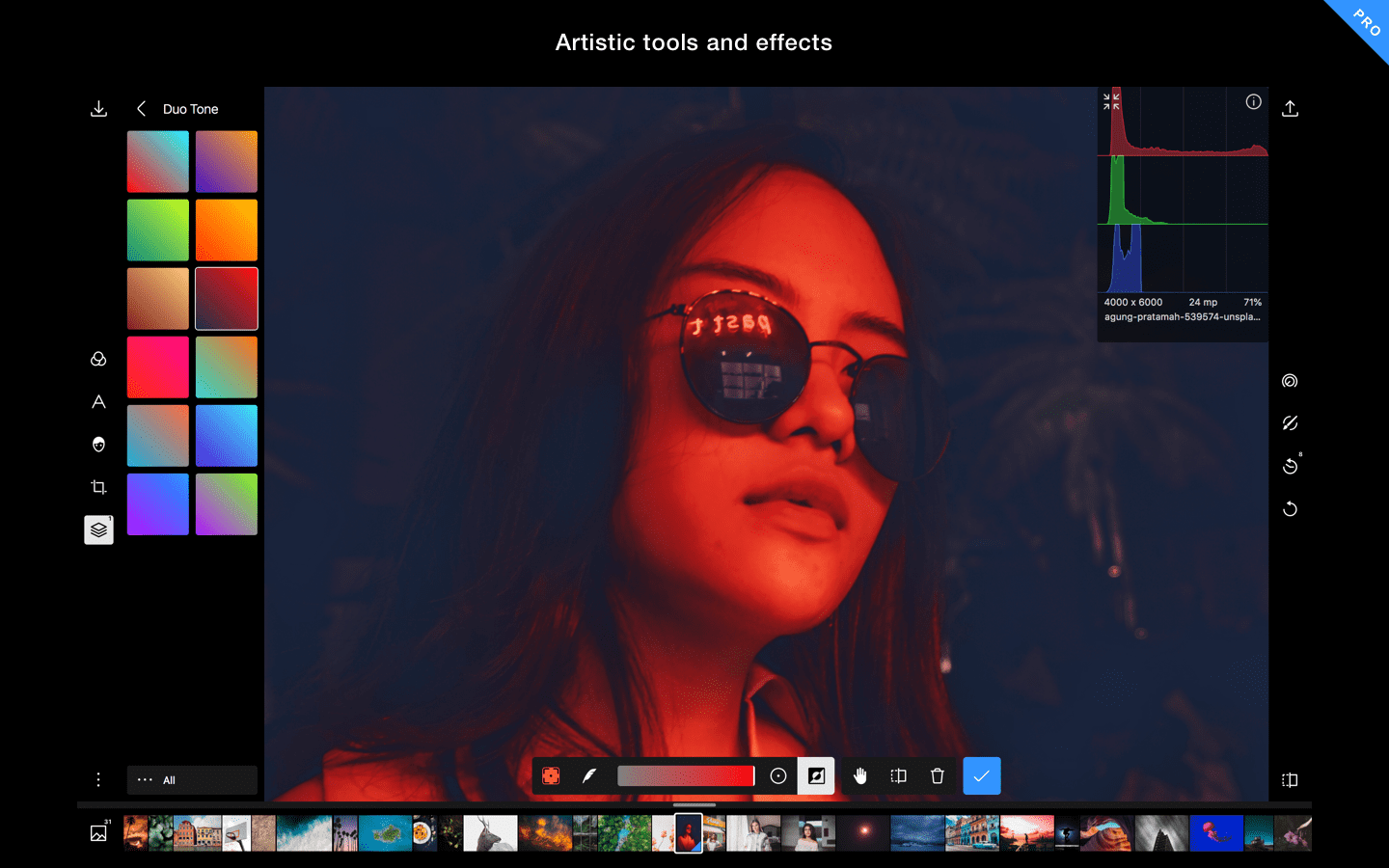
Task: Toggle the duotone invert mask button
Action: click(816, 775)
